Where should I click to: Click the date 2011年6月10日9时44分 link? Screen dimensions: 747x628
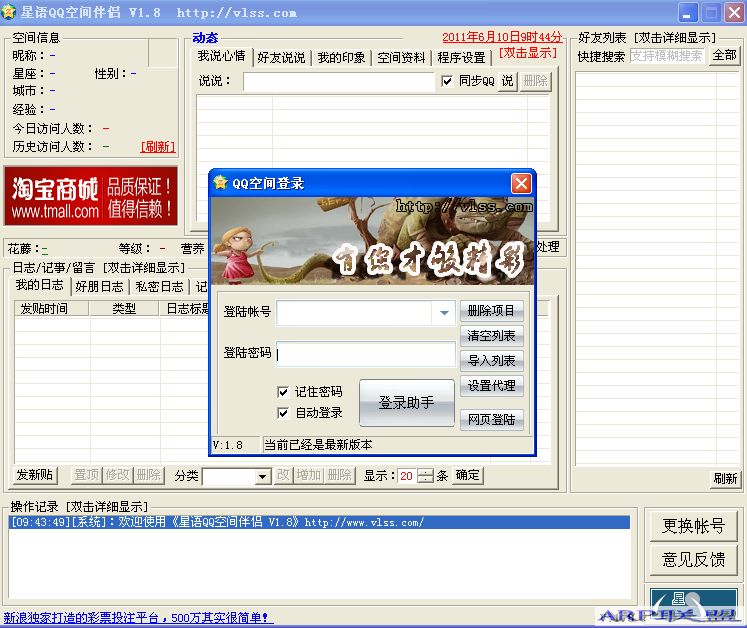click(x=502, y=37)
